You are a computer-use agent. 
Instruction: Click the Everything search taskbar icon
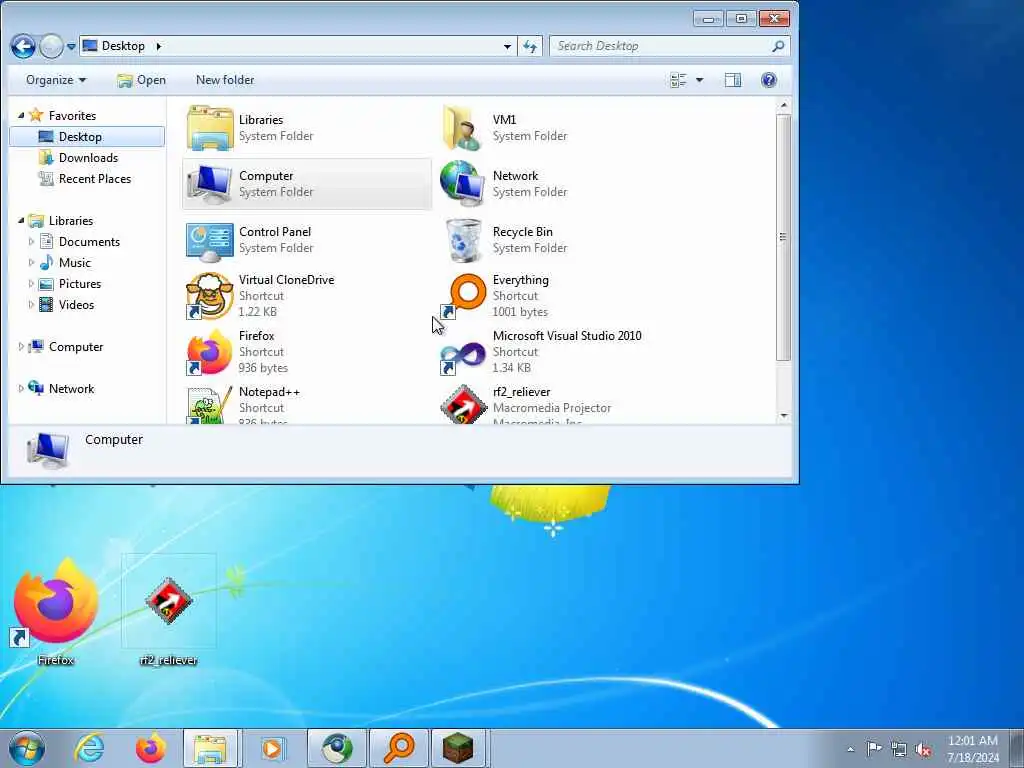click(x=399, y=748)
